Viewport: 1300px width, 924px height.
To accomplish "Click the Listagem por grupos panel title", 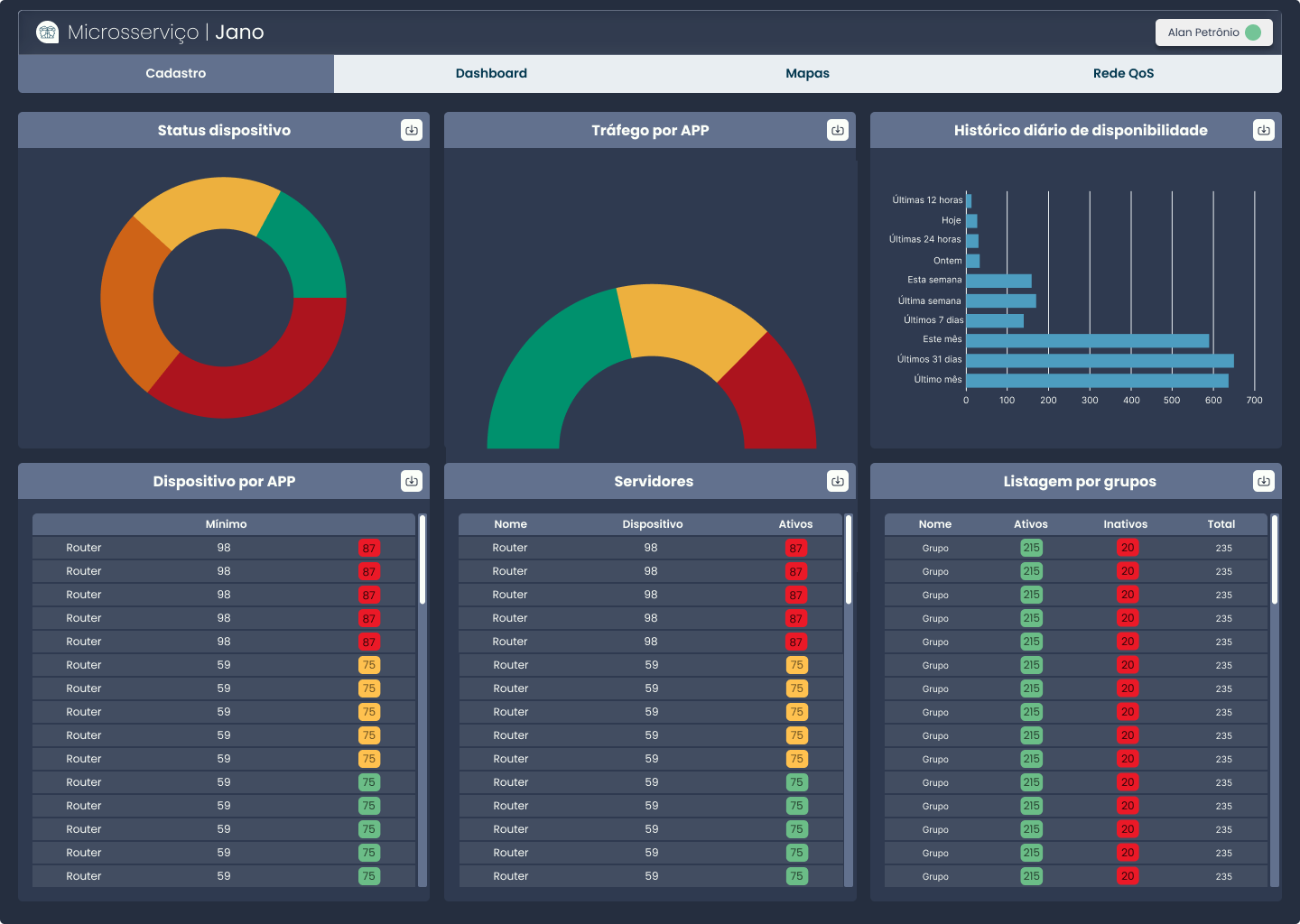I will (1080, 481).
